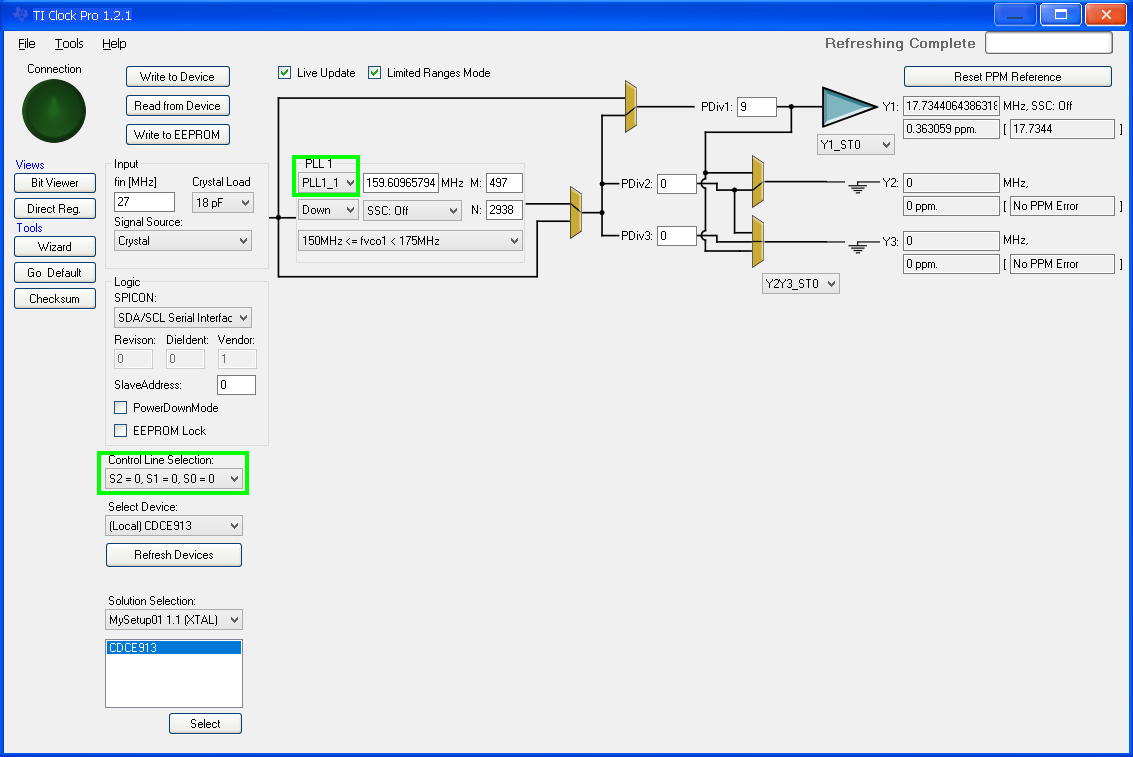This screenshot has height=757, width=1133.
Task: Launch the Wizard tool
Action: coord(55,246)
